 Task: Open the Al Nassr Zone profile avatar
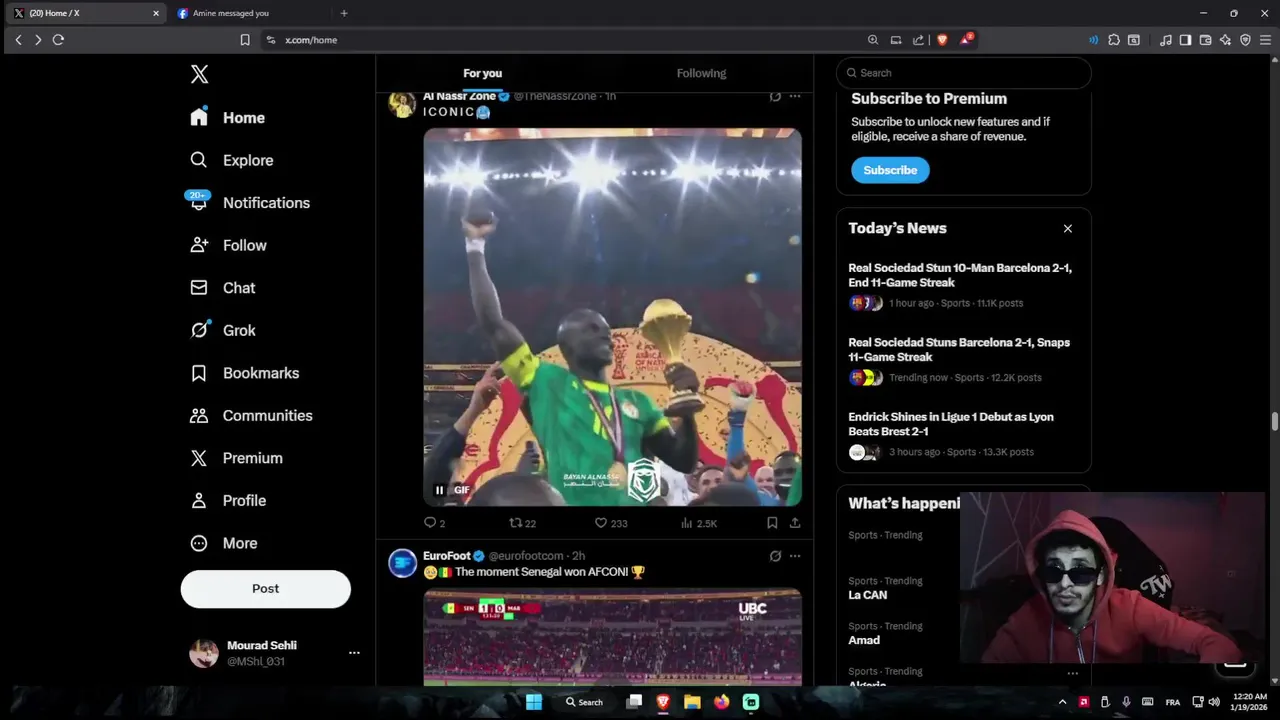402,104
